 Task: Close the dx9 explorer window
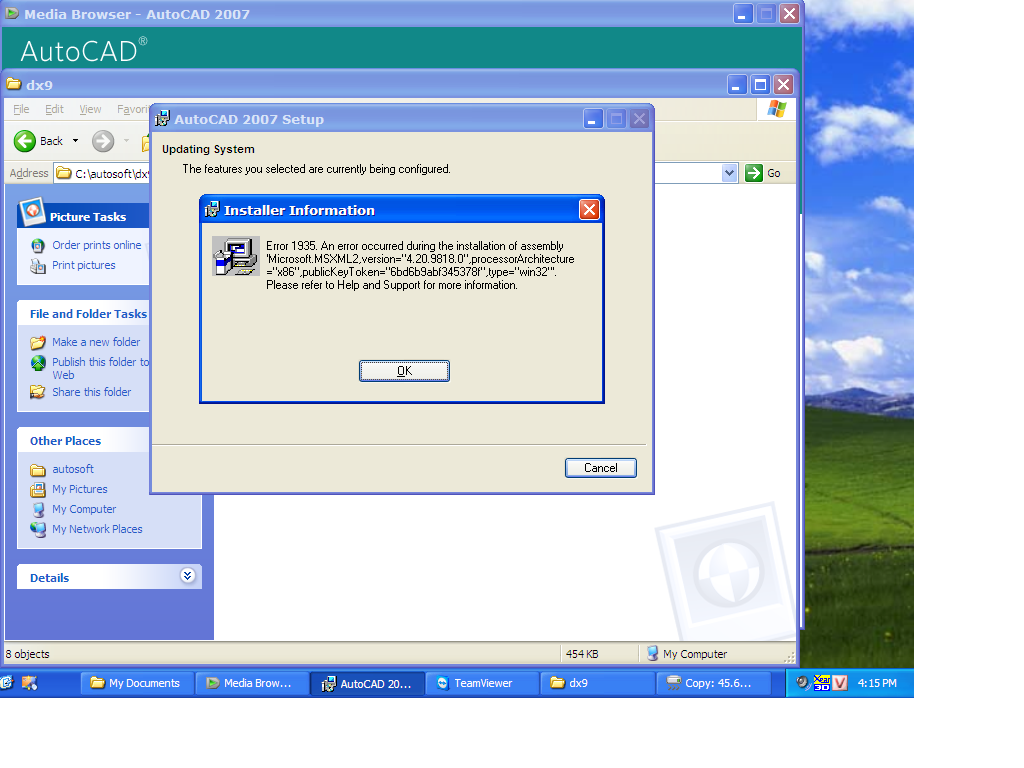coord(784,84)
